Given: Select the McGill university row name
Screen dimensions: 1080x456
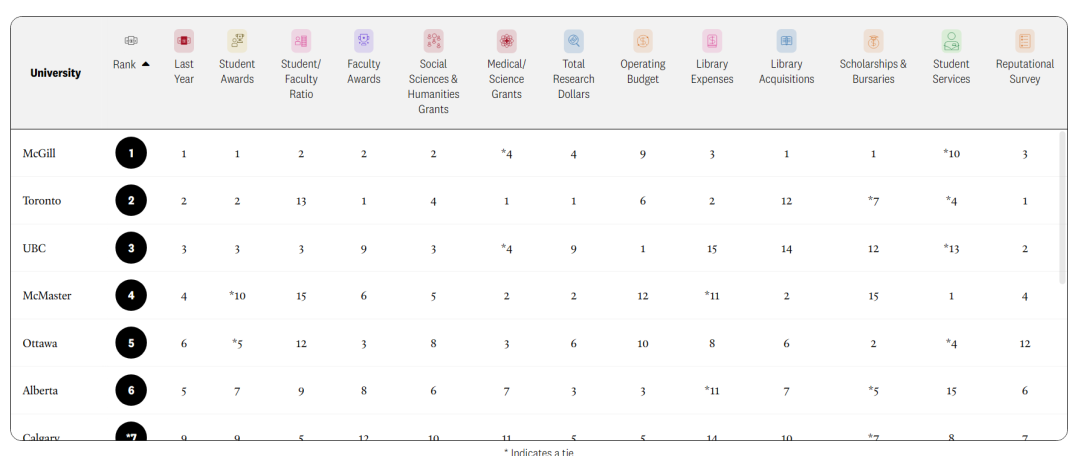Looking at the screenshot, I should [39, 154].
